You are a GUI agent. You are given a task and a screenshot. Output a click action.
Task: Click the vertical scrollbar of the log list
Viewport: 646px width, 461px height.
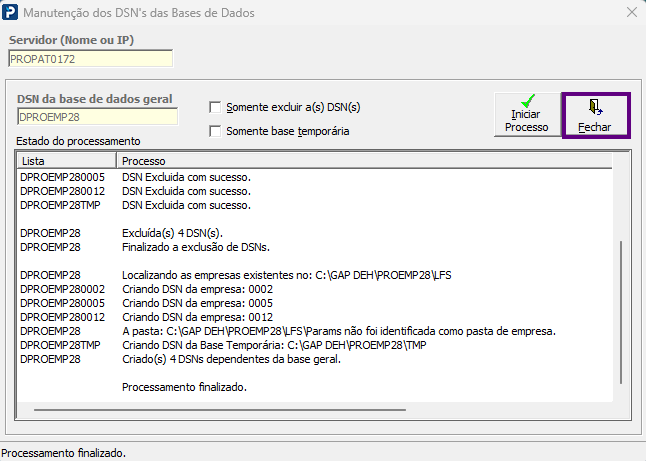pyautogui.click(x=621, y=312)
